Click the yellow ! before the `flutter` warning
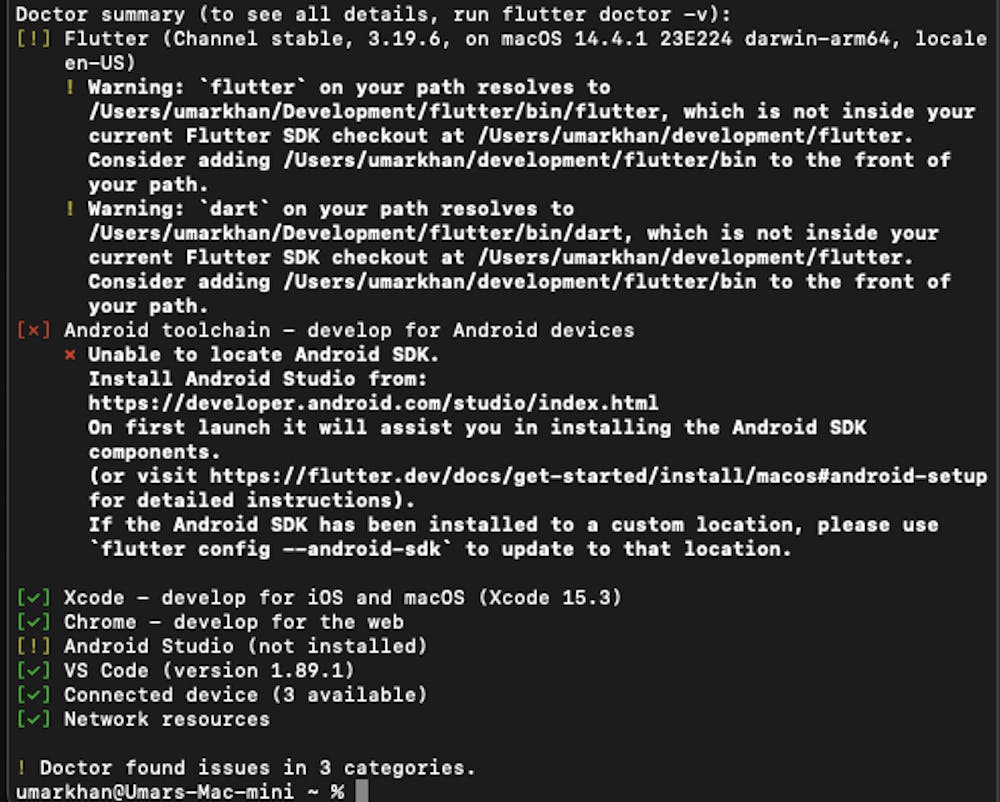The width and height of the screenshot is (1000, 802). 70,87
